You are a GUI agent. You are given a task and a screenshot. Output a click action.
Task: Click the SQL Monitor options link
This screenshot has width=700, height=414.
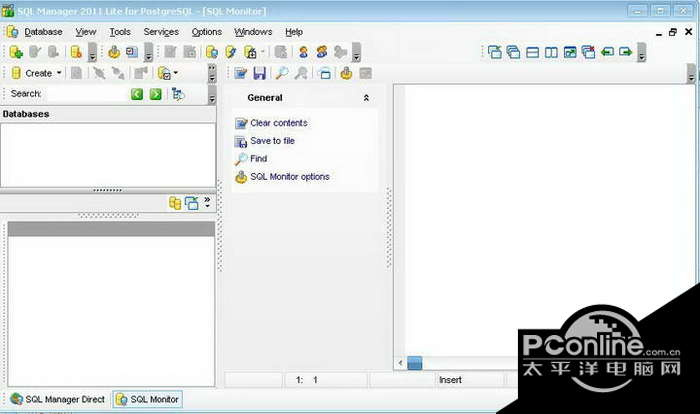[290, 177]
